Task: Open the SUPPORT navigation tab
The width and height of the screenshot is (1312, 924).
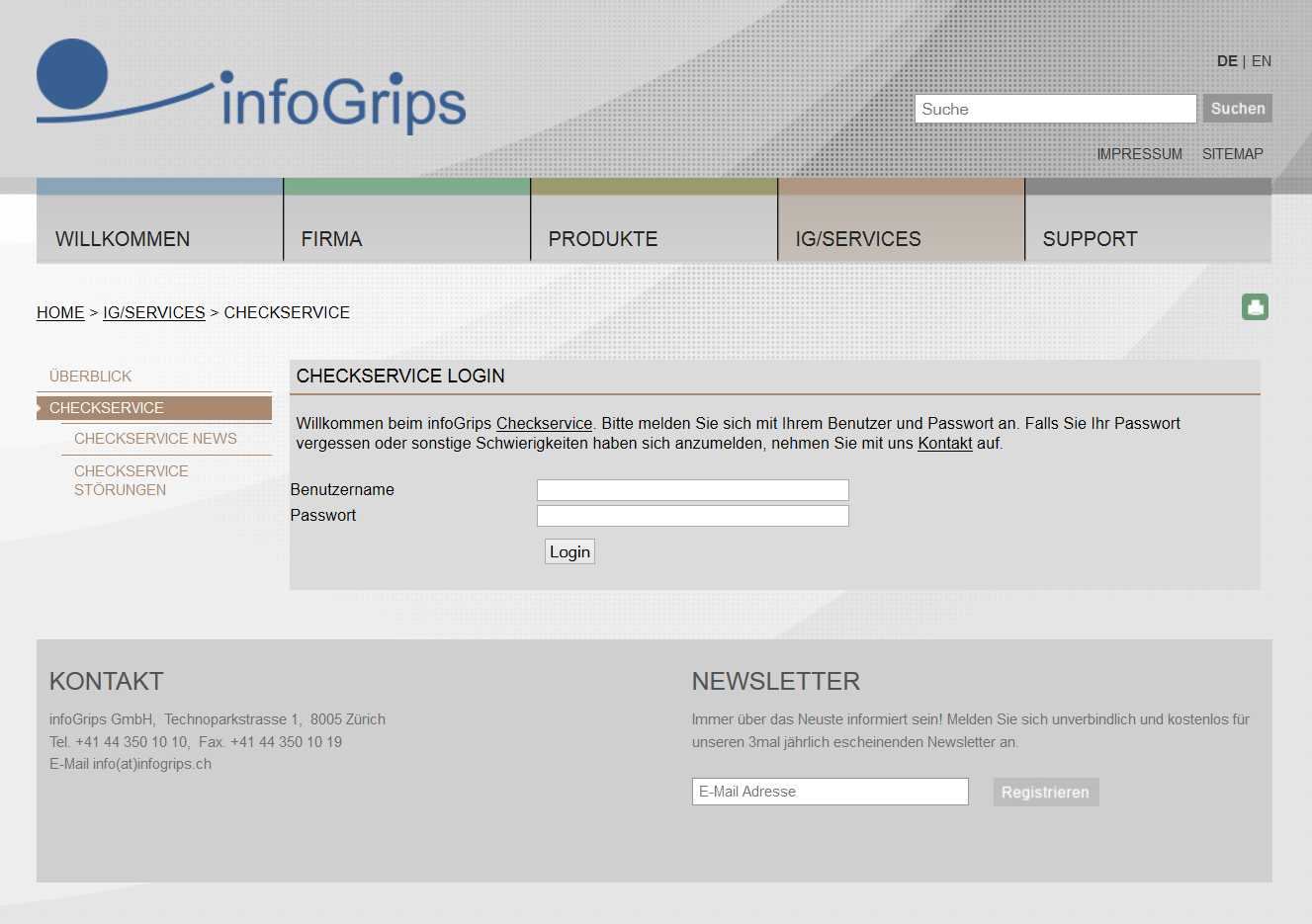Action: (1149, 220)
